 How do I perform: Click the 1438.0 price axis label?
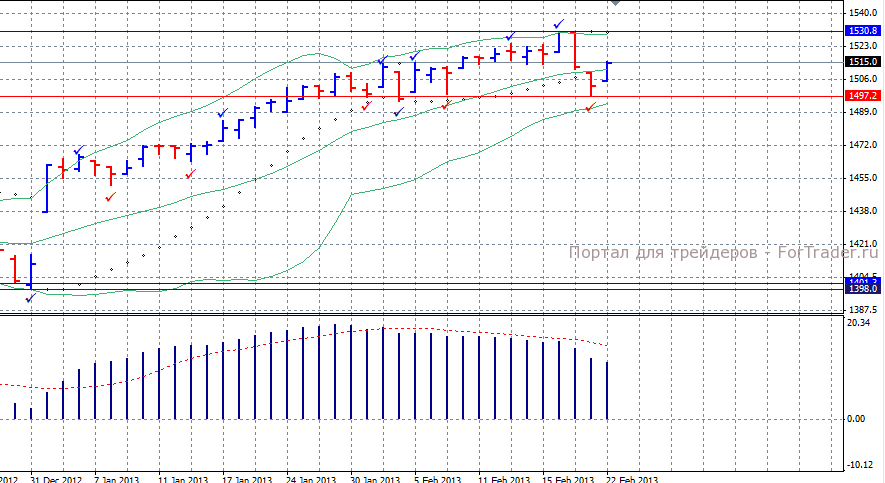[x=864, y=210]
